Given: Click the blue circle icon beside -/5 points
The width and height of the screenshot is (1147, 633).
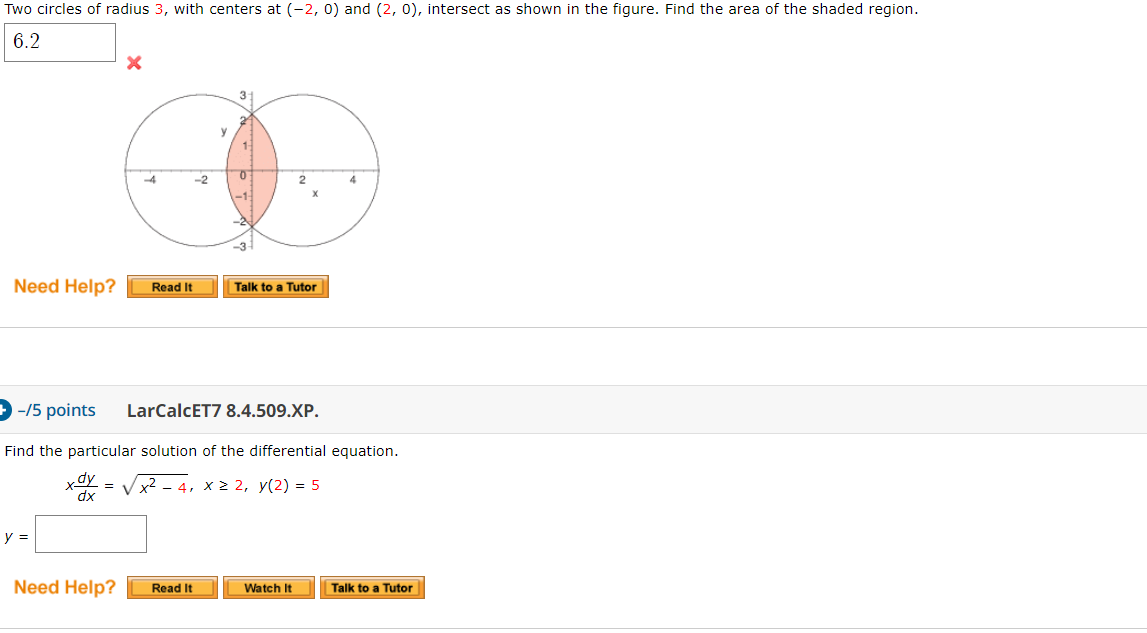Looking at the screenshot, I should 8,410.
